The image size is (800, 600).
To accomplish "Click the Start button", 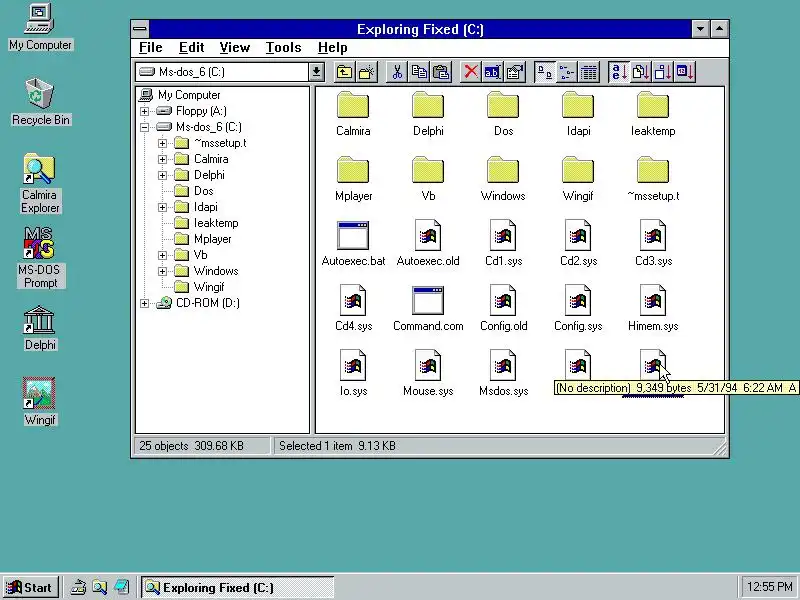I will (x=31, y=588).
